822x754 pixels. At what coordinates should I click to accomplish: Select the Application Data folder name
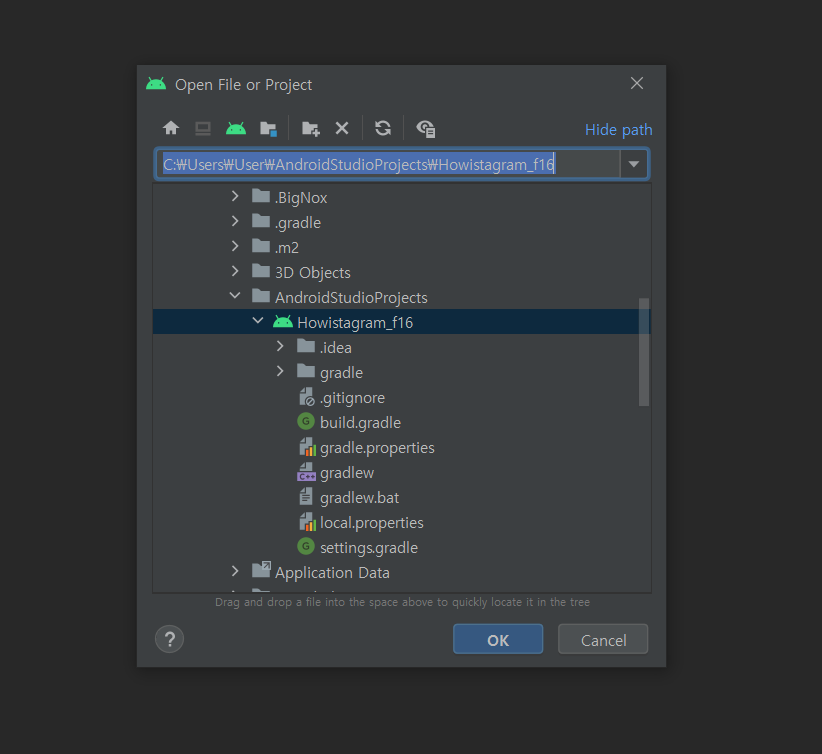332,573
